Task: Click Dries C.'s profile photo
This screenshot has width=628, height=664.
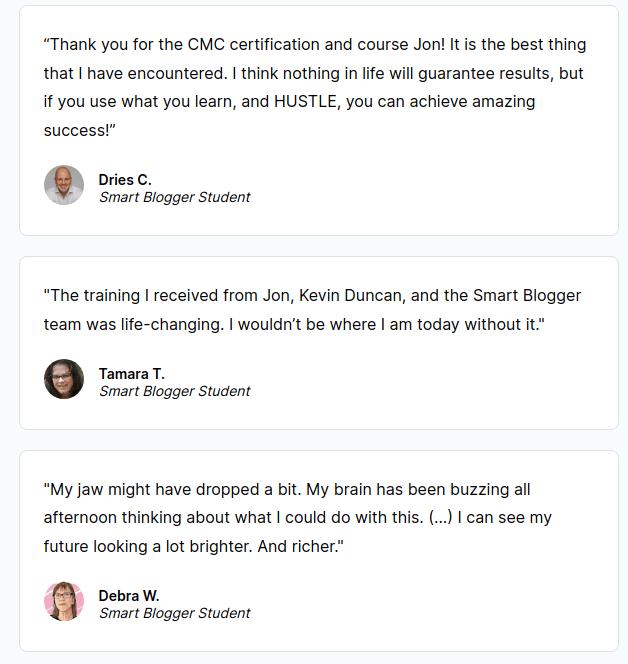Action: coord(64,186)
